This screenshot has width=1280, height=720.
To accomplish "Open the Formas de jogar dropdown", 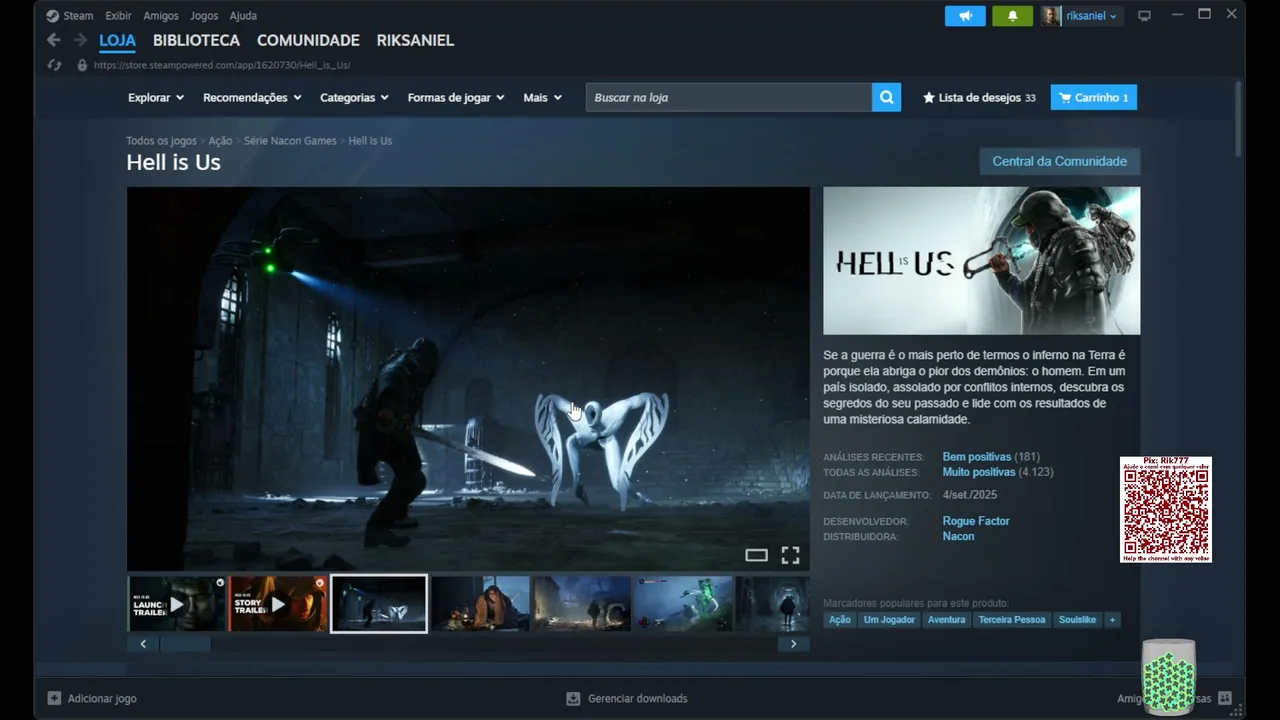I will (456, 98).
